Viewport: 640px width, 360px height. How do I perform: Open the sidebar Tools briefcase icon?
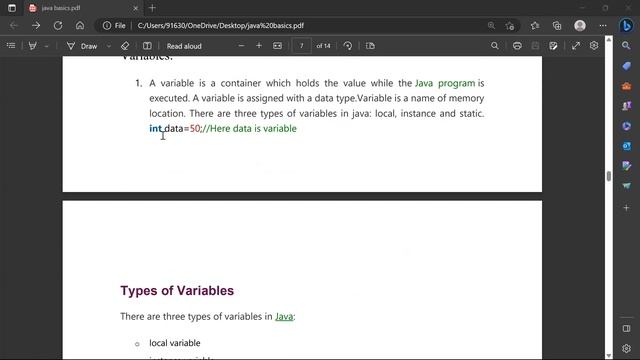point(626,86)
